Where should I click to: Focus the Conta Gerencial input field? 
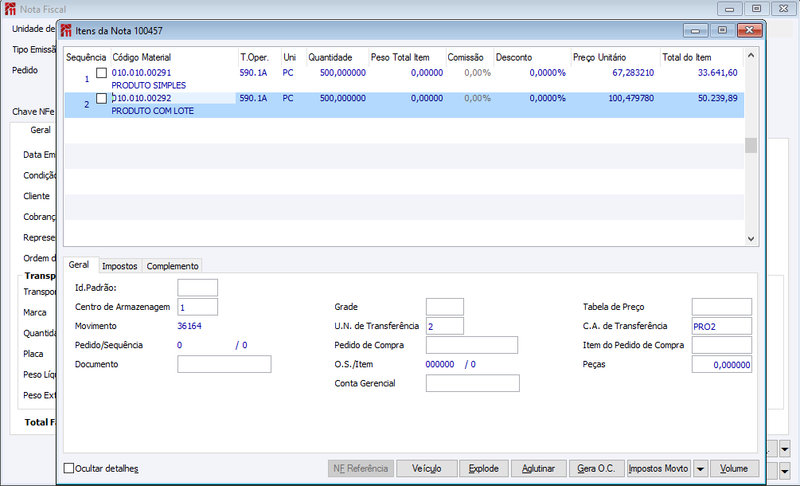click(x=472, y=383)
